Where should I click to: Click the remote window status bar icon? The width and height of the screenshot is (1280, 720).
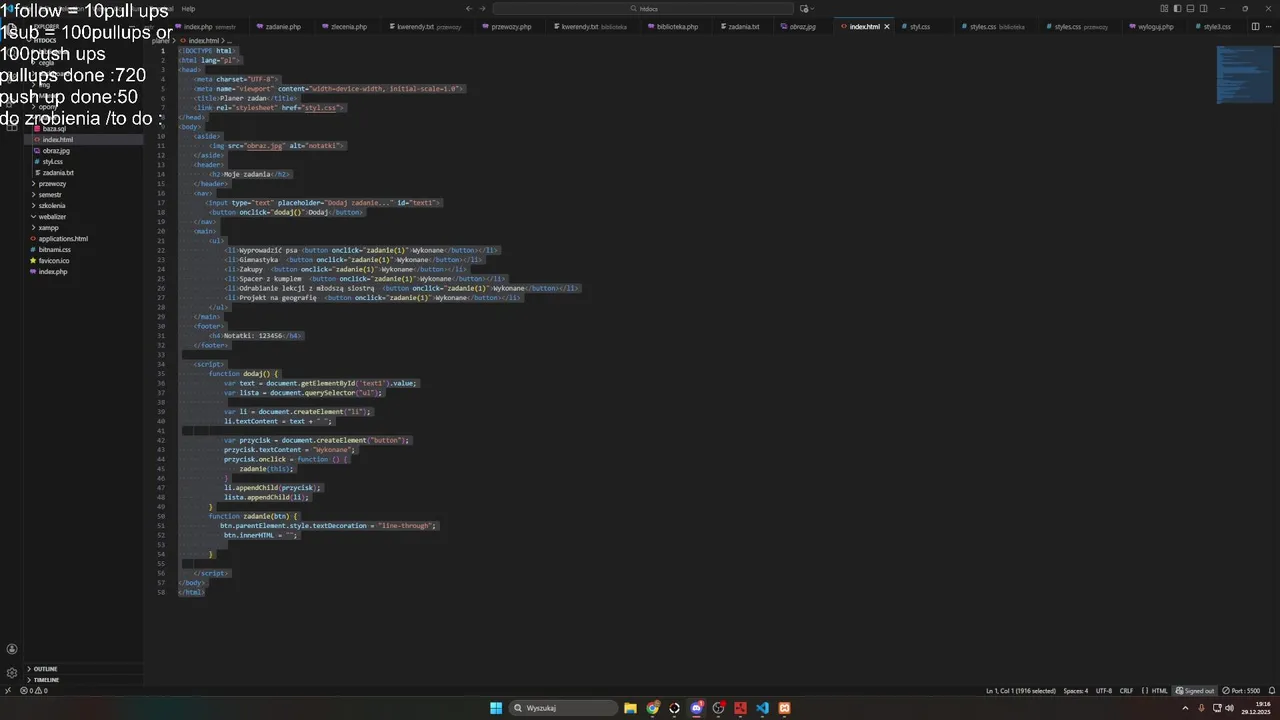pyautogui.click(x=8, y=690)
